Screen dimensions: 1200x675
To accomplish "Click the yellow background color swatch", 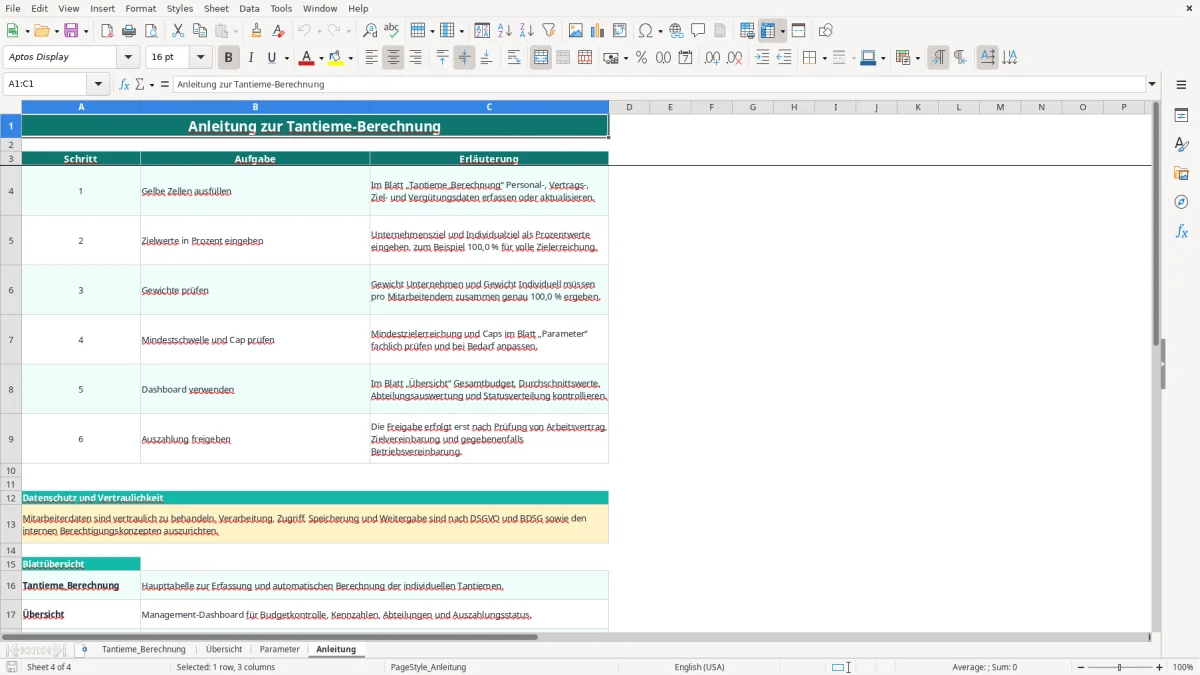I will coord(336,58).
